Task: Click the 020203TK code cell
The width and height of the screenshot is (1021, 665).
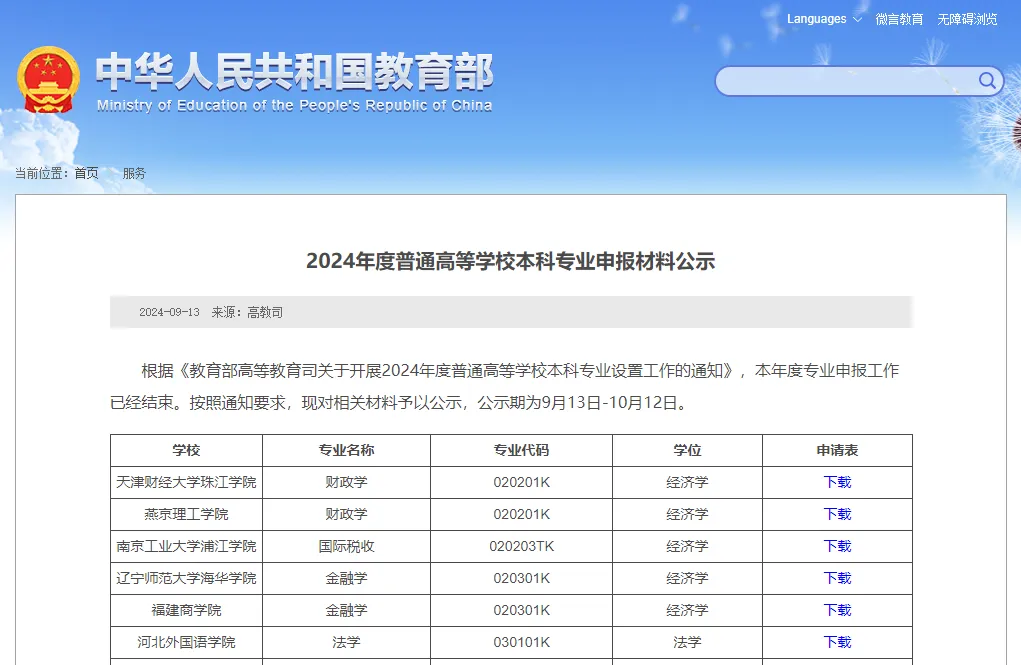Action: pos(522,546)
